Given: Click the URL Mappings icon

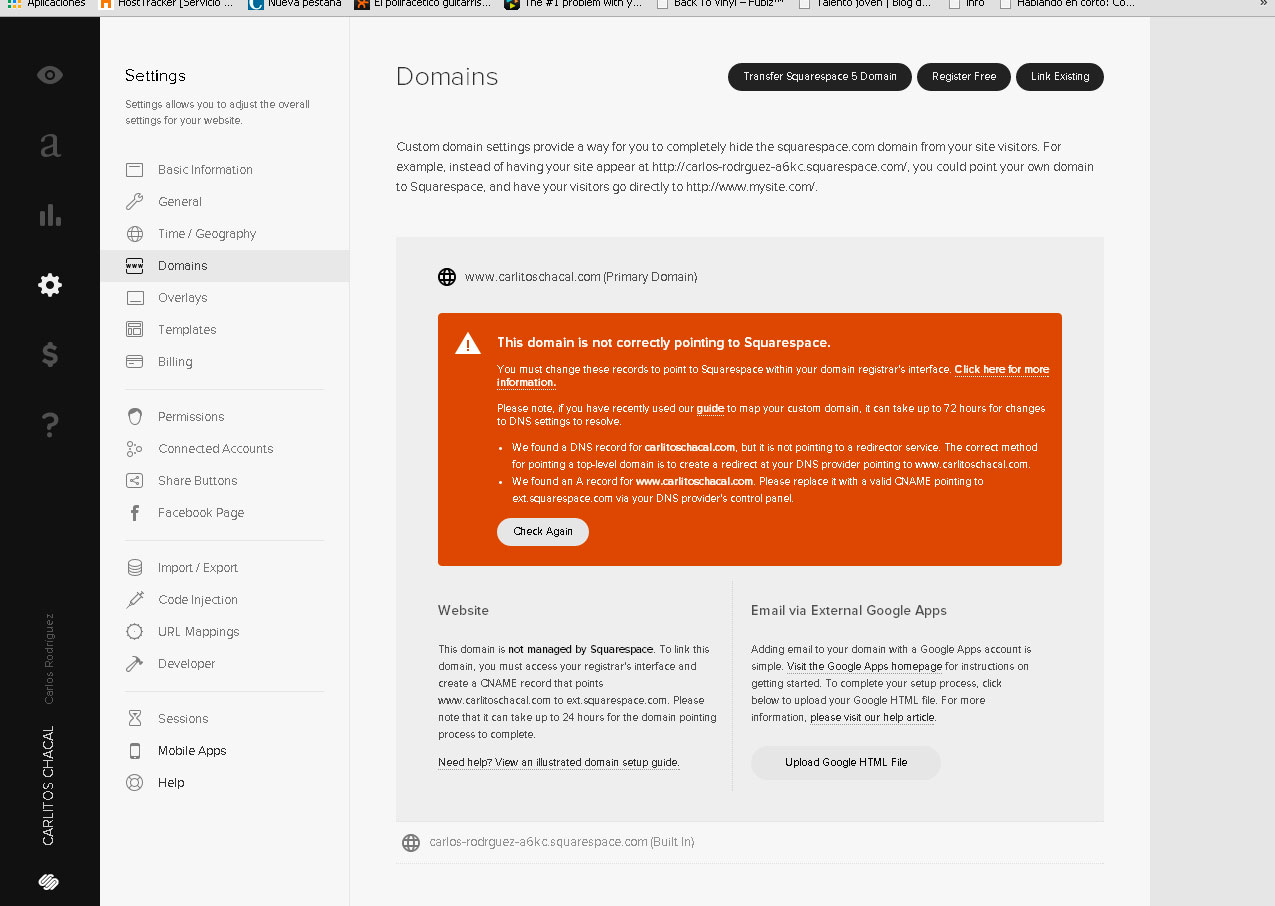Looking at the screenshot, I should [x=135, y=632].
